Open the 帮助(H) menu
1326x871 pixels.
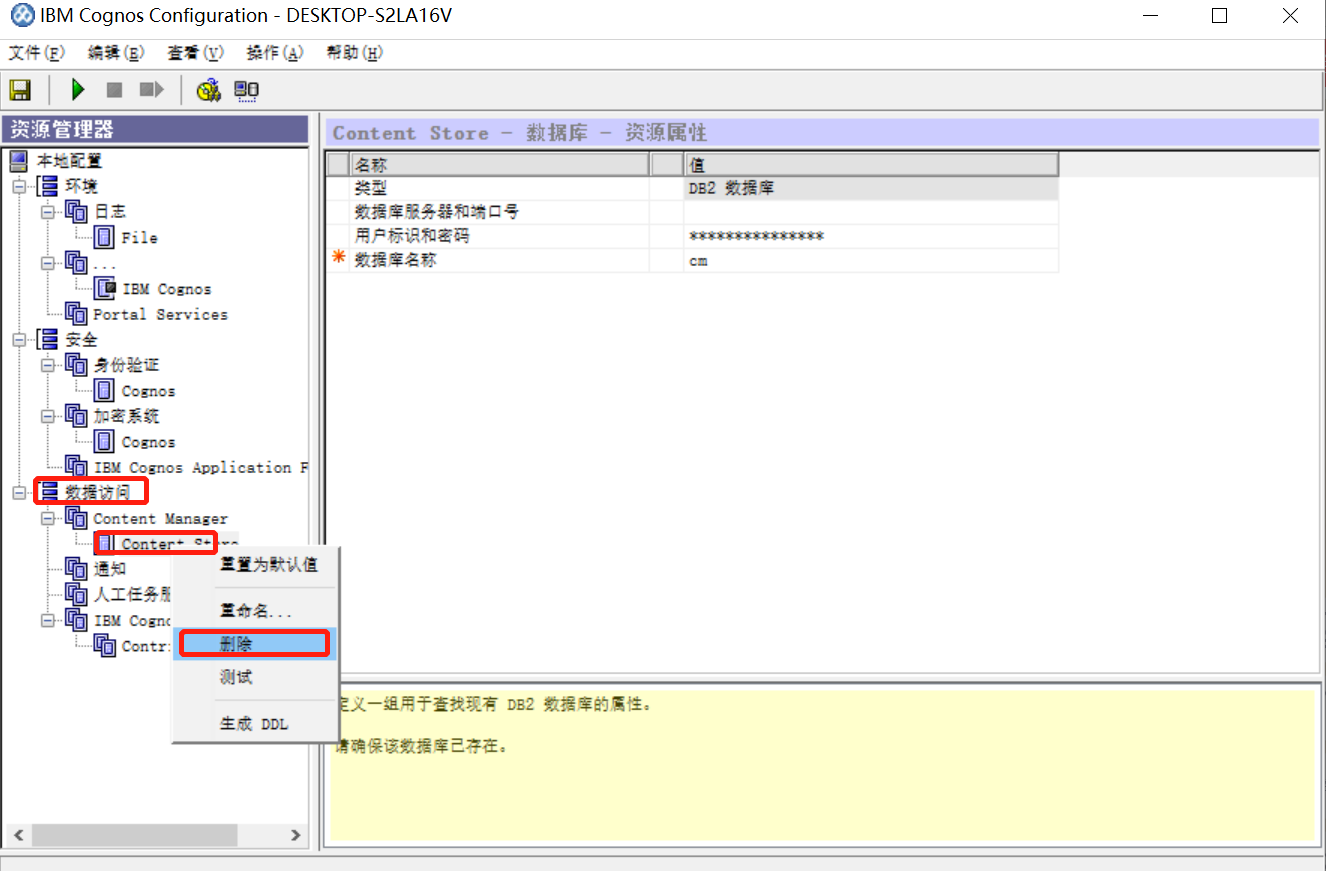click(x=354, y=53)
